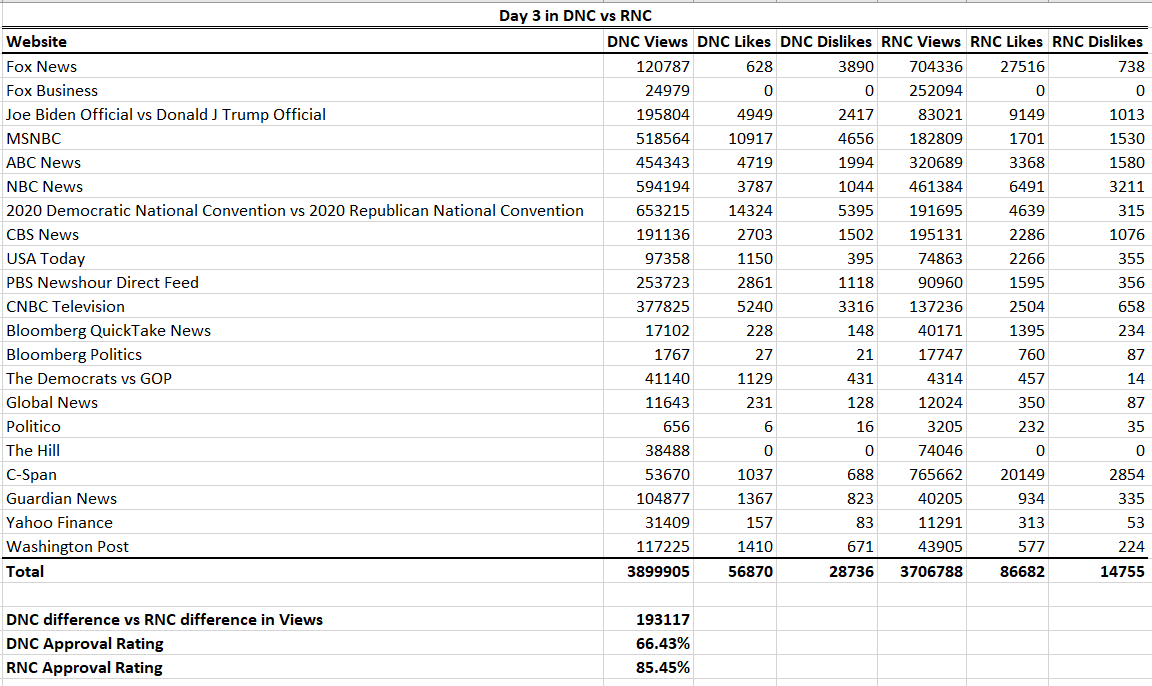Select total RNC Likes value 86682
Viewport: 1152px width, 686px height.
tap(1007, 571)
